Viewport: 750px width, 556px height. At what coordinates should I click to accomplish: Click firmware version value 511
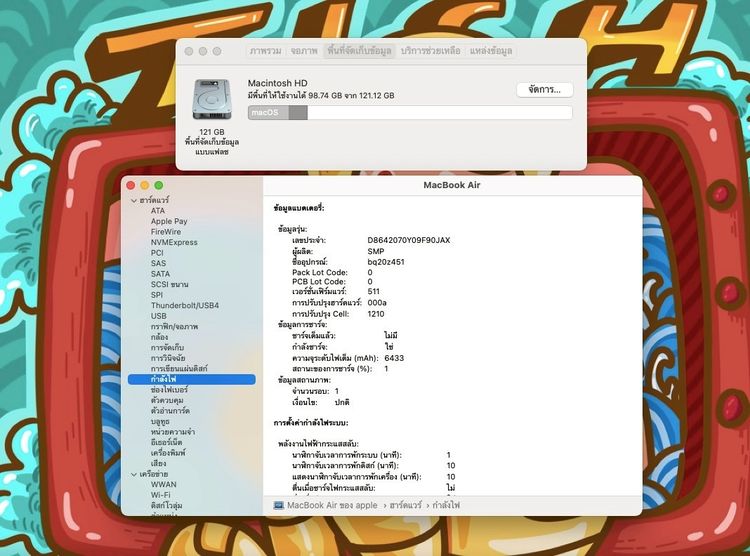(373, 291)
